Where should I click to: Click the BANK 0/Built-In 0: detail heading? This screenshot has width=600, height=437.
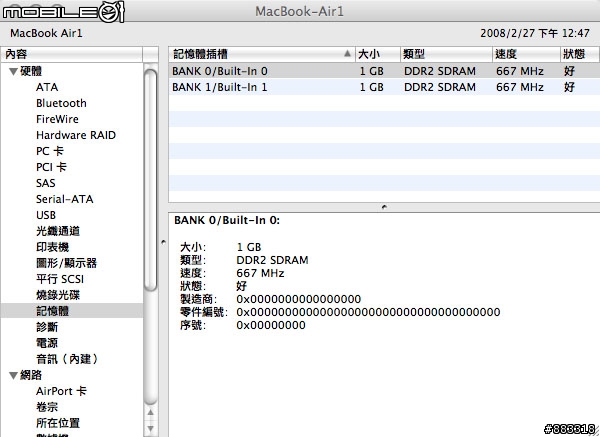[x=227, y=220]
